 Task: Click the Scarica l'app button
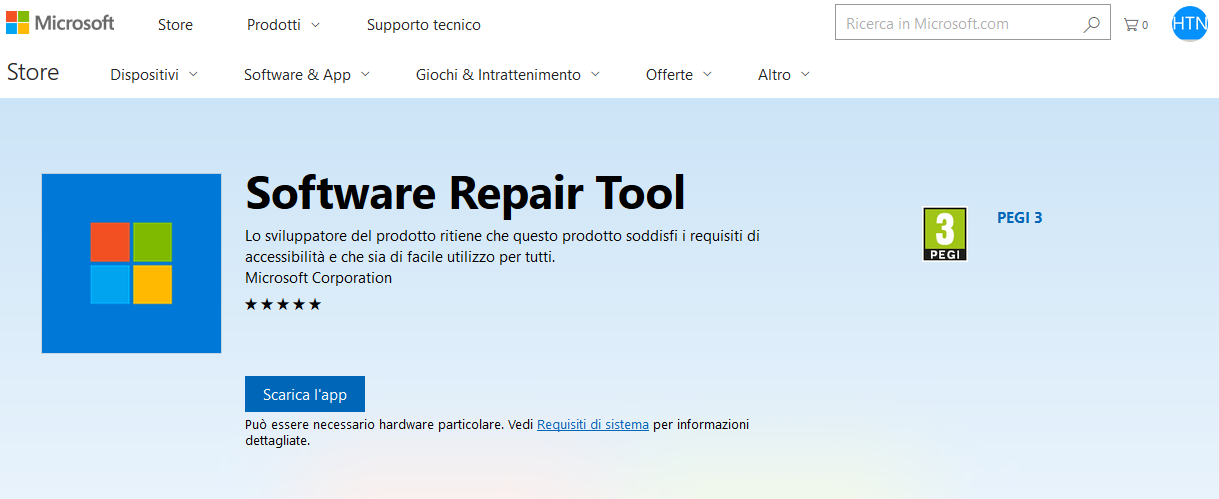click(x=305, y=394)
